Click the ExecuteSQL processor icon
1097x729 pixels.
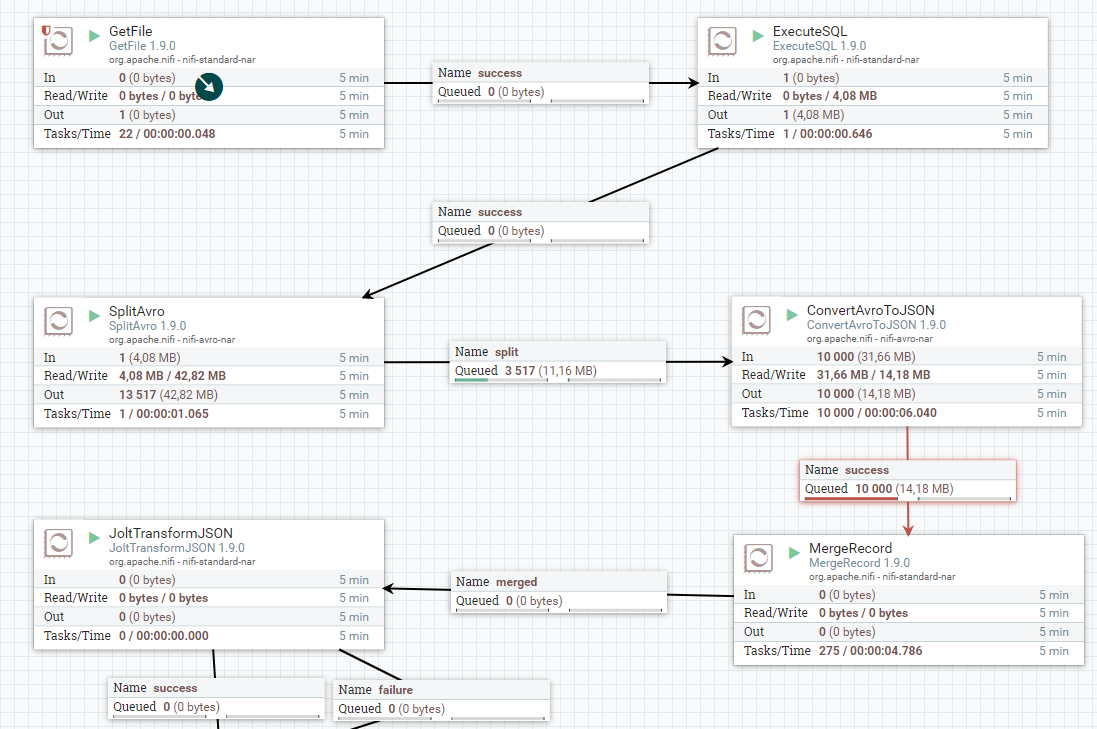(x=722, y=41)
